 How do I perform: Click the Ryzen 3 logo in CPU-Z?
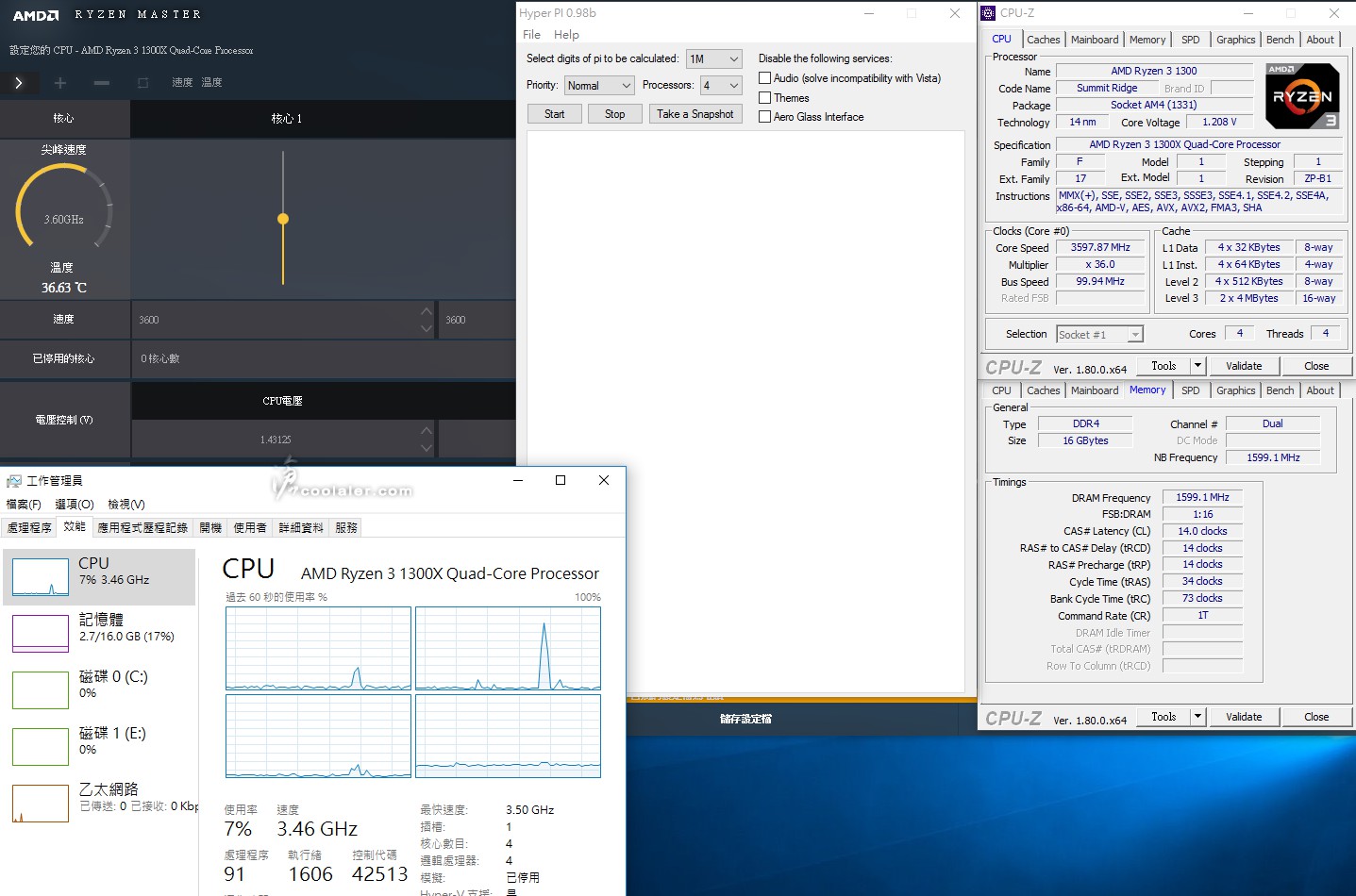1301,96
